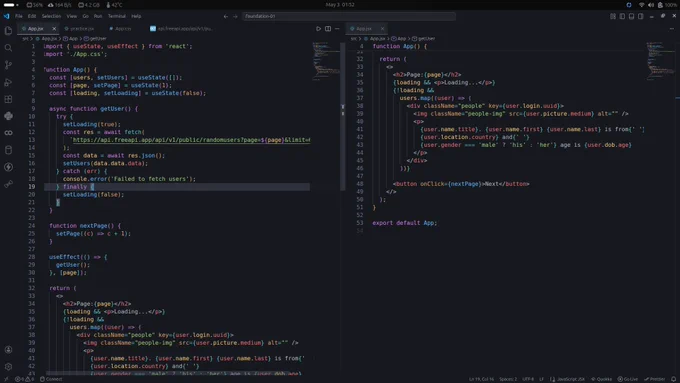Close the App.jsx tab in left editor

coord(54,29)
